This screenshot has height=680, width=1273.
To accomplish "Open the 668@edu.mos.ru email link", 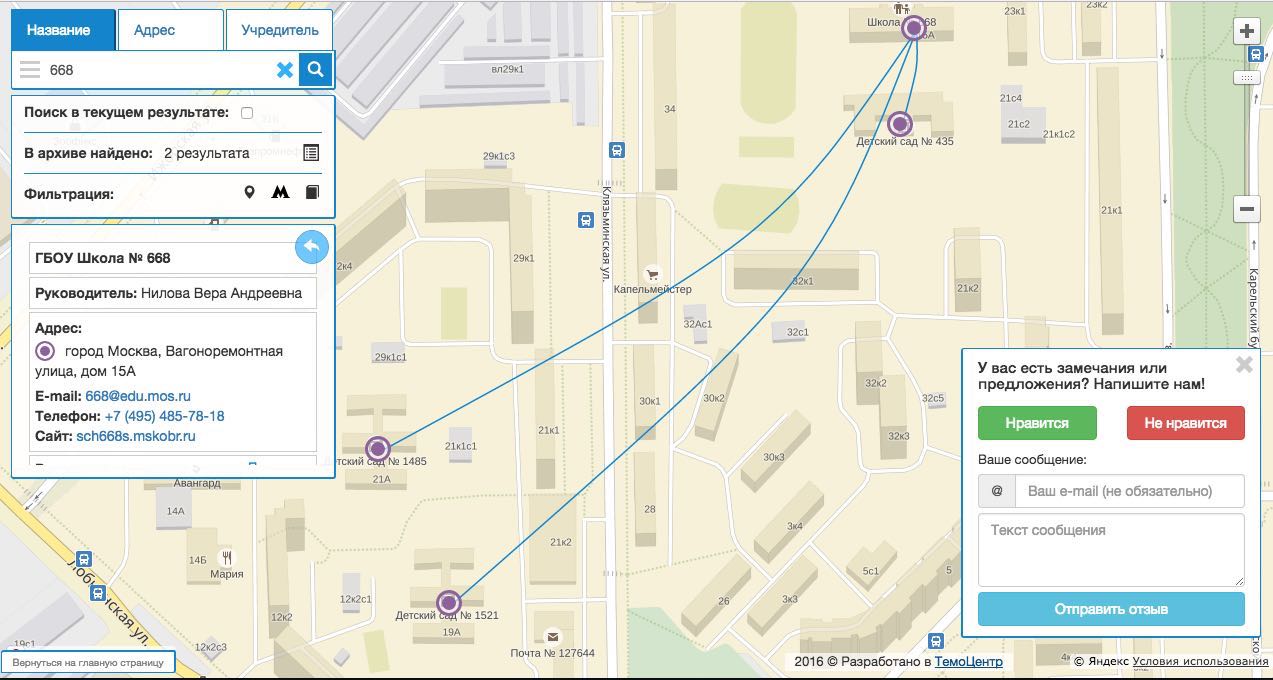I will (138, 396).
